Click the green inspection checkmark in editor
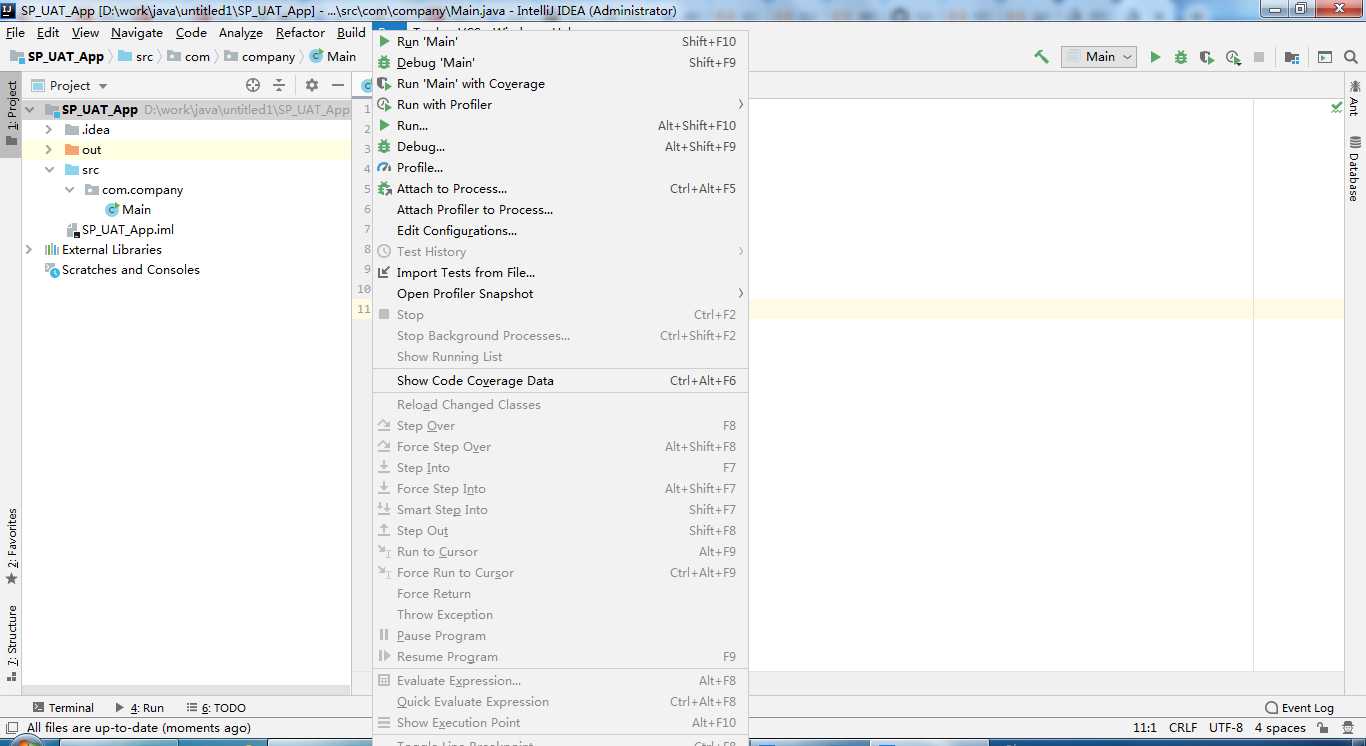The height and width of the screenshot is (746, 1366). 1336,107
